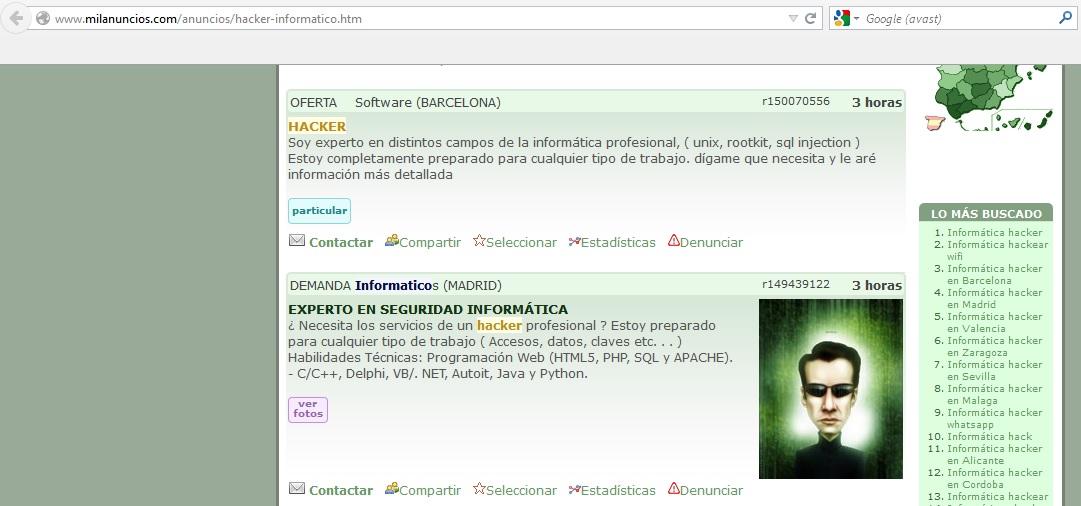Image resolution: width=1081 pixels, height=506 pixels.
Task: Click the Seleccionar star on HACKER ad
Action: [479, 241]
